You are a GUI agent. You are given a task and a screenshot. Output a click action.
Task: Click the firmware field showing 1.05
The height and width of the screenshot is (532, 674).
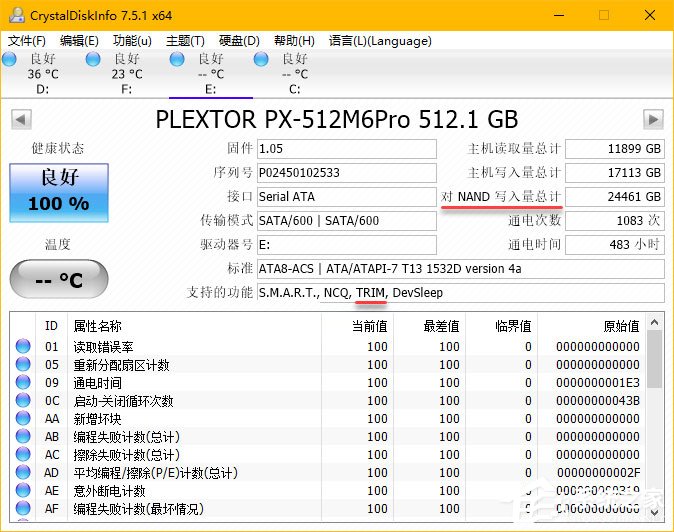point(347,149)
